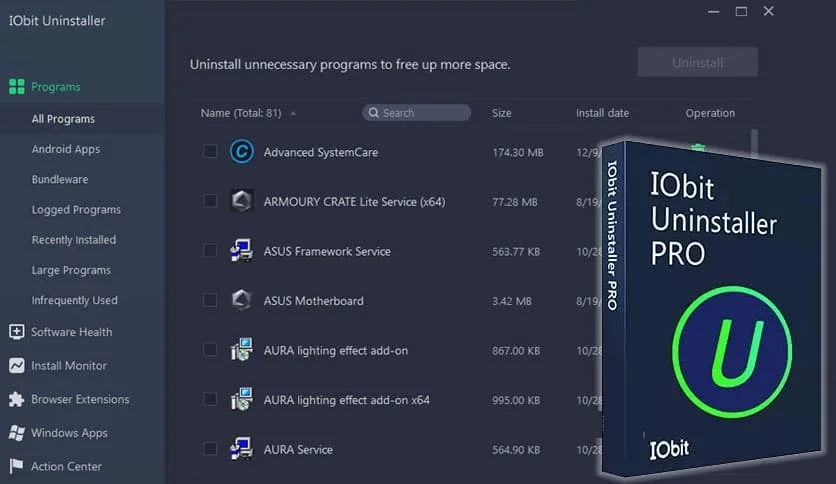Click the green trash icon for Advanced SystemCare
The height and width of the screenshot is (484, 836).
pyautogui.click(x=698, y=147)
